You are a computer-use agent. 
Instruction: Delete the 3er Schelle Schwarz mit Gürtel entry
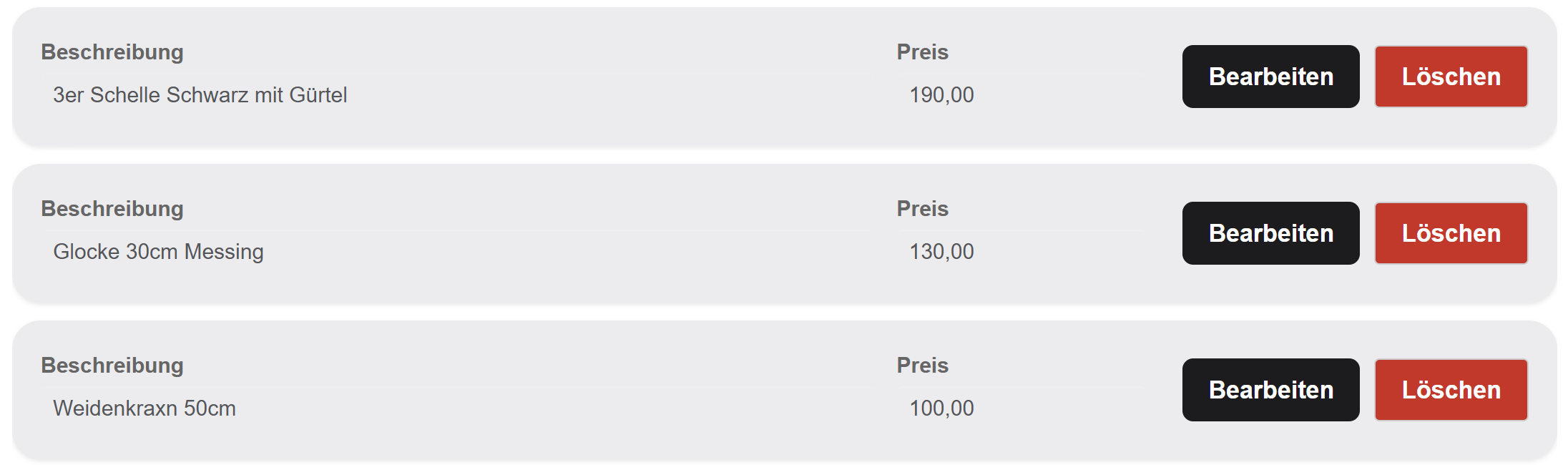[1451, 77]
